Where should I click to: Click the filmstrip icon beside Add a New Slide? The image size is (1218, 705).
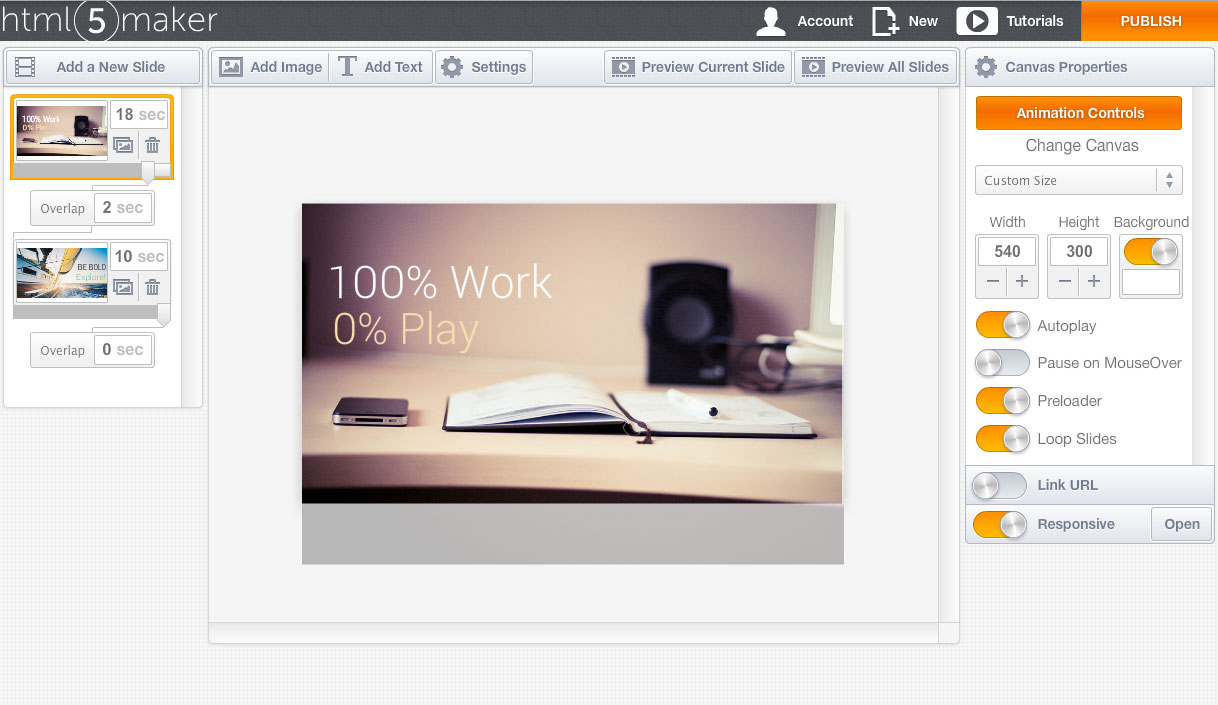[x=25, y=67]
